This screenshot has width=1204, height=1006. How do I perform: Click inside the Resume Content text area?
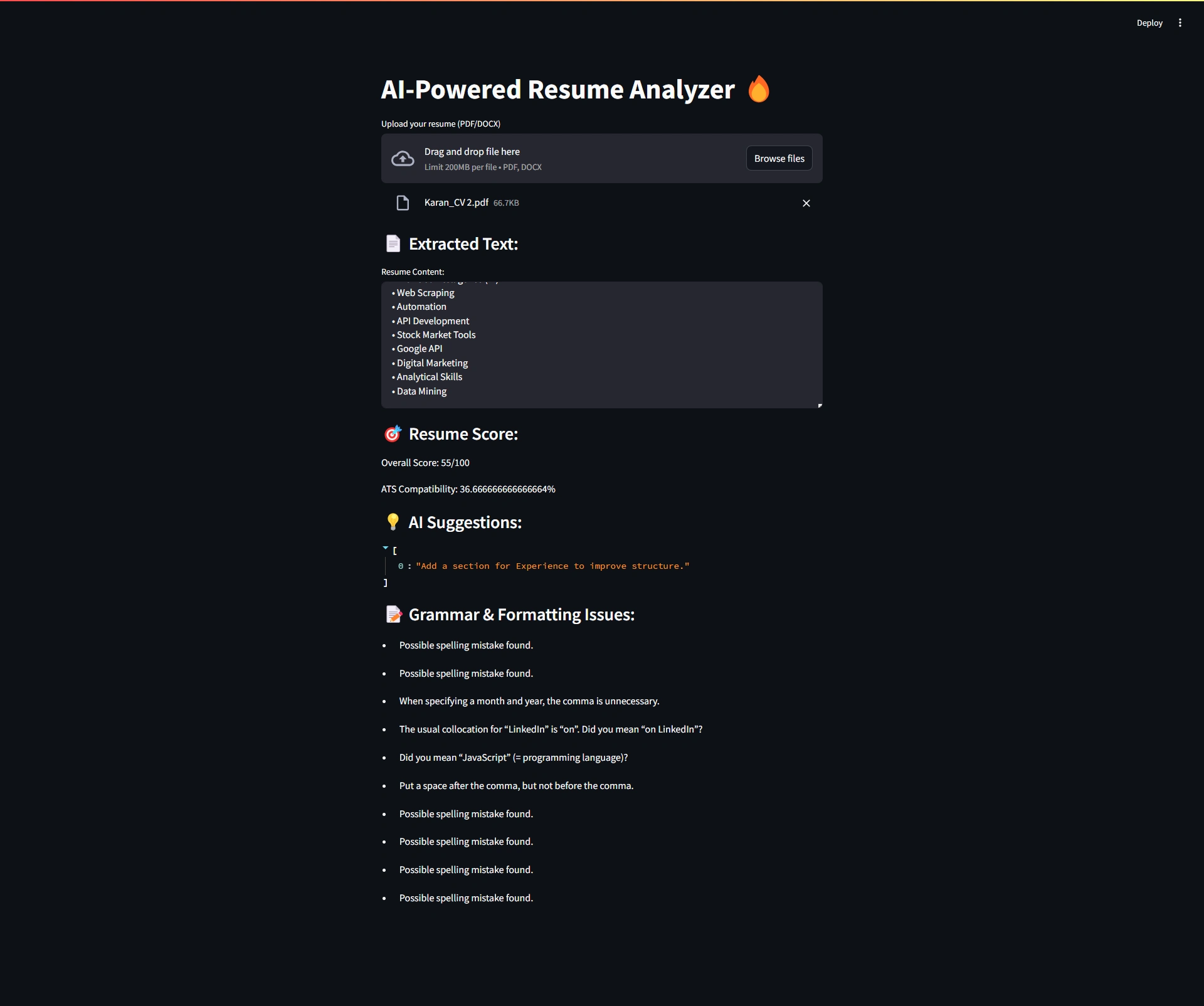point(601,344)
